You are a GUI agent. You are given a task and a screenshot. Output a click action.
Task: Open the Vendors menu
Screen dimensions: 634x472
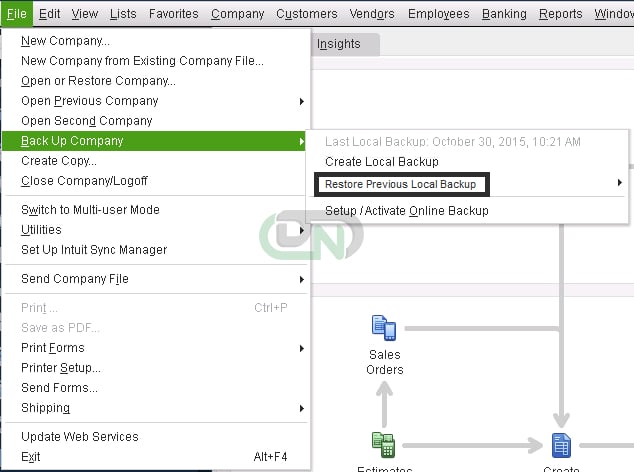pos(372,14)
